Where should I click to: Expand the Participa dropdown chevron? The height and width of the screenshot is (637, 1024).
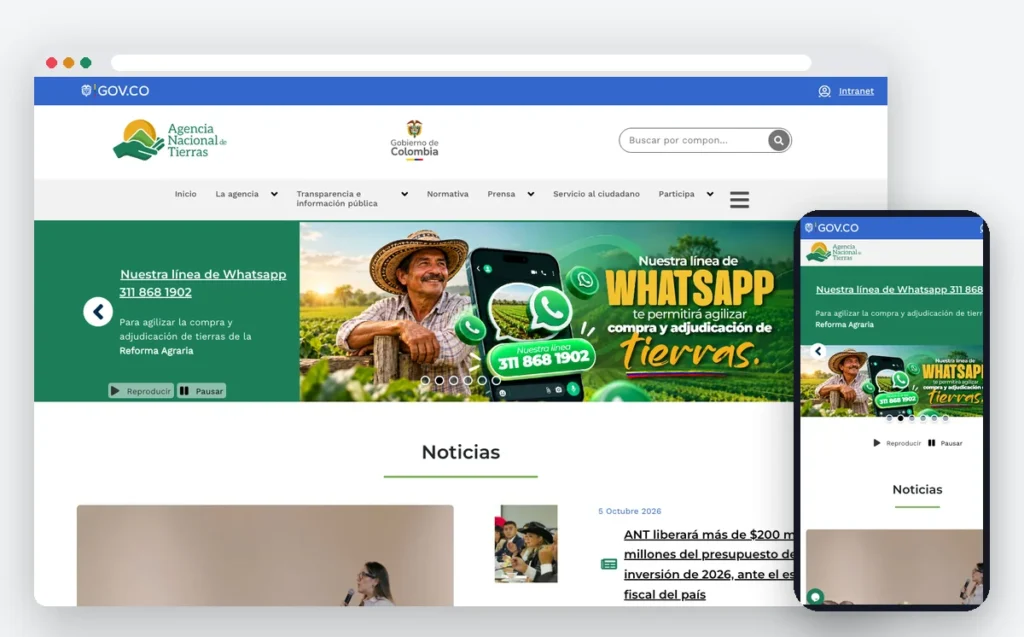tap(710, 194)
